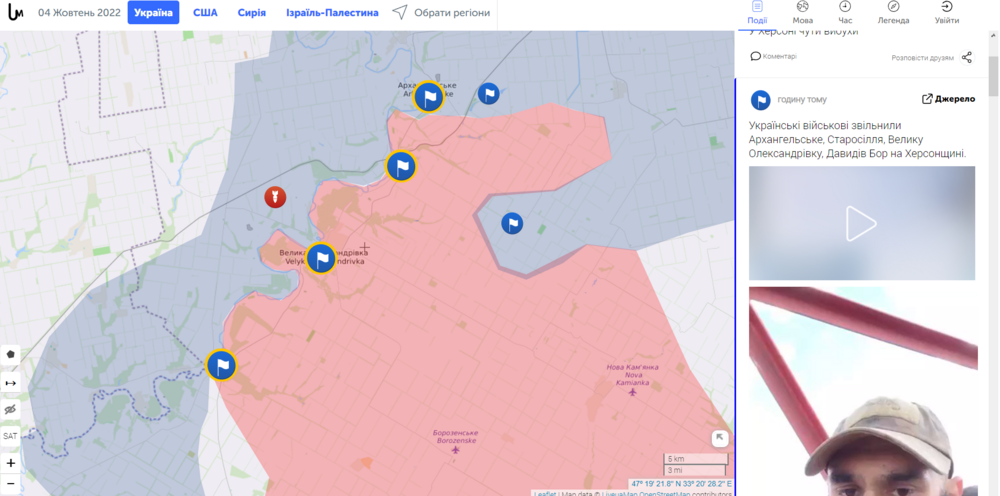Click the small flag marker right of Архангельське

pos(489,94)
